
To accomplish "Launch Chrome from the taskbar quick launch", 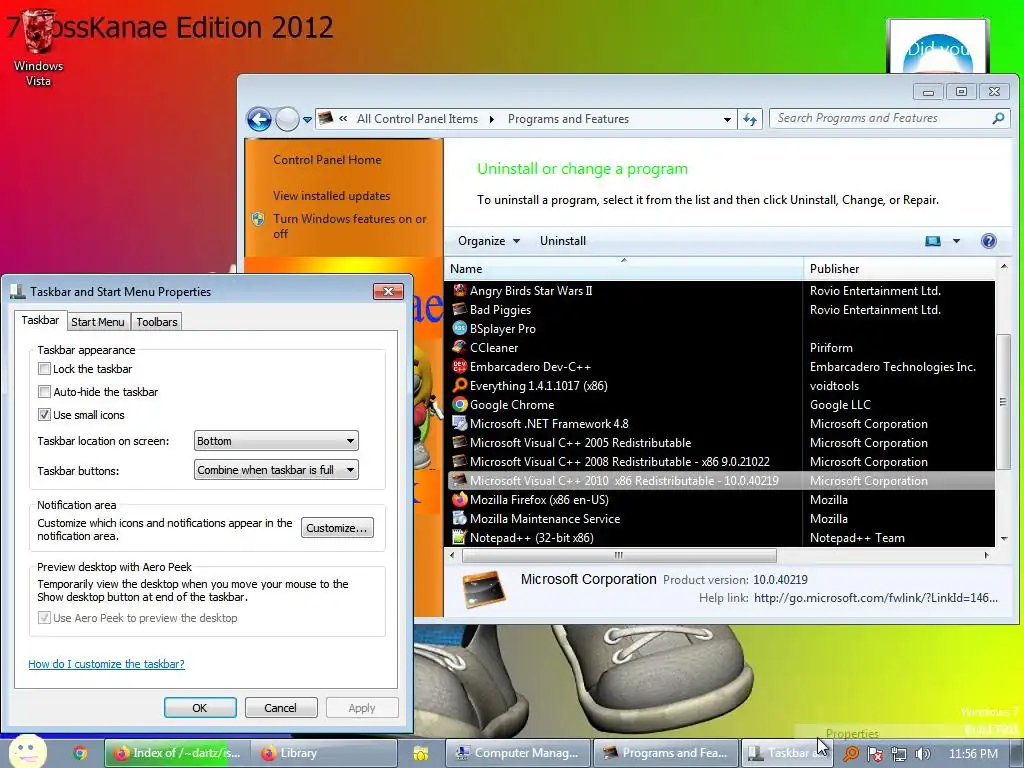I will [x=80, y=753].
